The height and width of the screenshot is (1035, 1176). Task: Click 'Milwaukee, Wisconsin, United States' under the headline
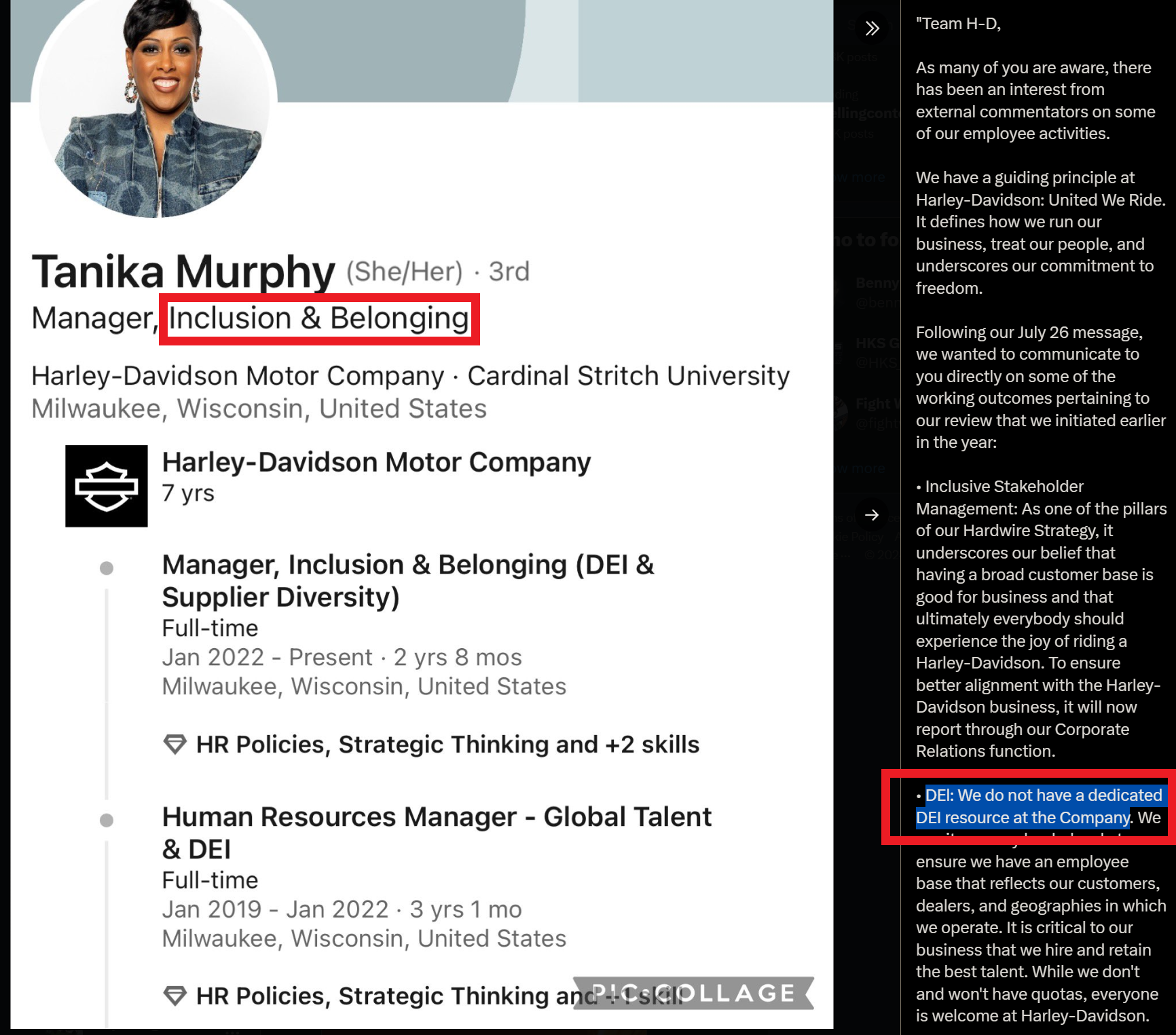point(259,409)
